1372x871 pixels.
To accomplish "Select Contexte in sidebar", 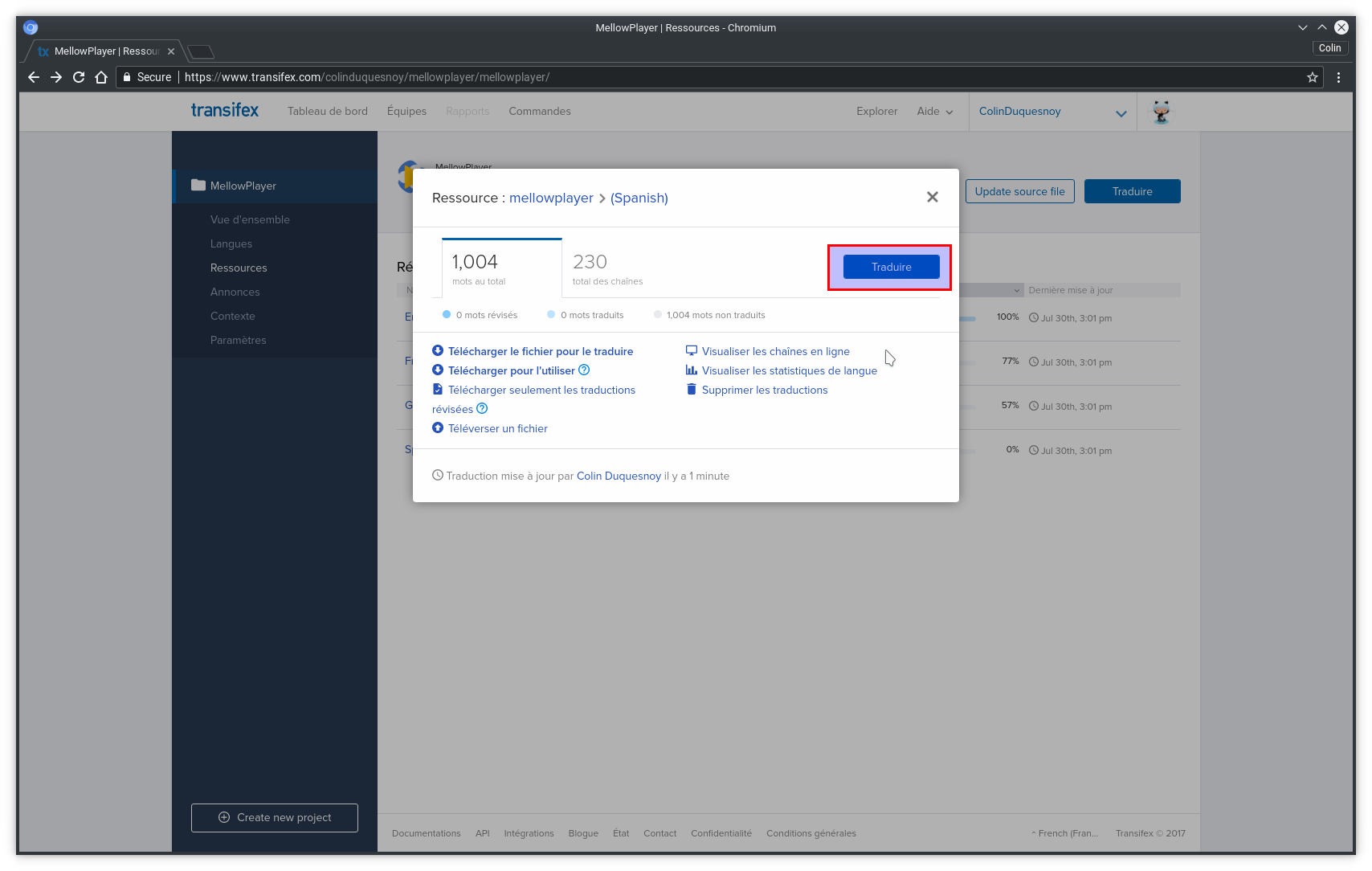I will pyautogui.click(x=233, y=316).
